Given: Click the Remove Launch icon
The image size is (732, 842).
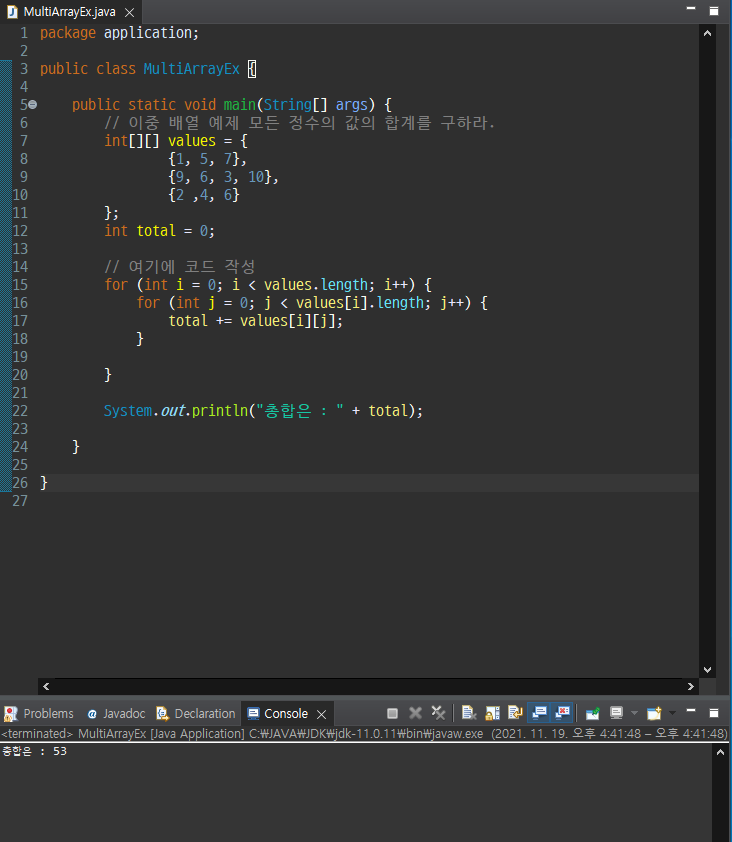Looking at the screenshot, I should click(x=415, y=713).
